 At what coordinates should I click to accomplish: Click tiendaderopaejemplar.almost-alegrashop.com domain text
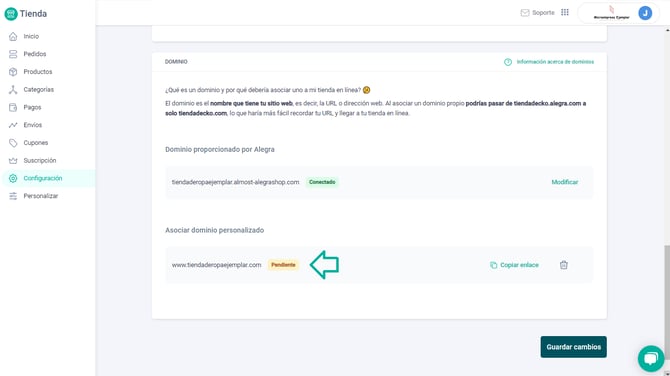pyautogui.click(x=235, y=182)
